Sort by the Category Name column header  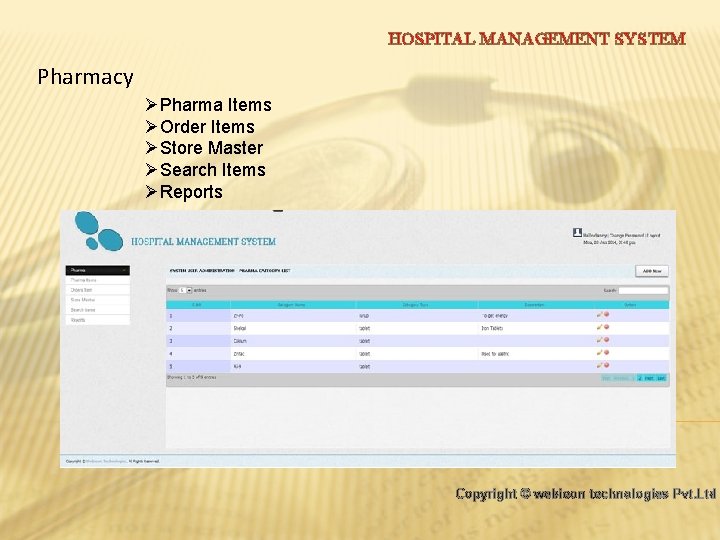pos(292,304)
